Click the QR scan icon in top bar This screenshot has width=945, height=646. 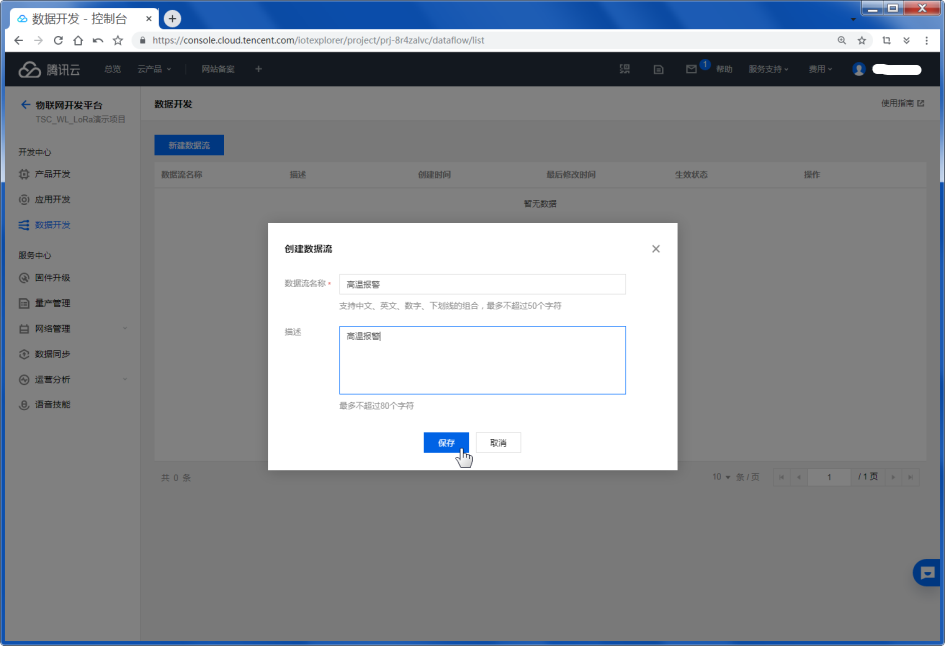[x=625, y=69]
